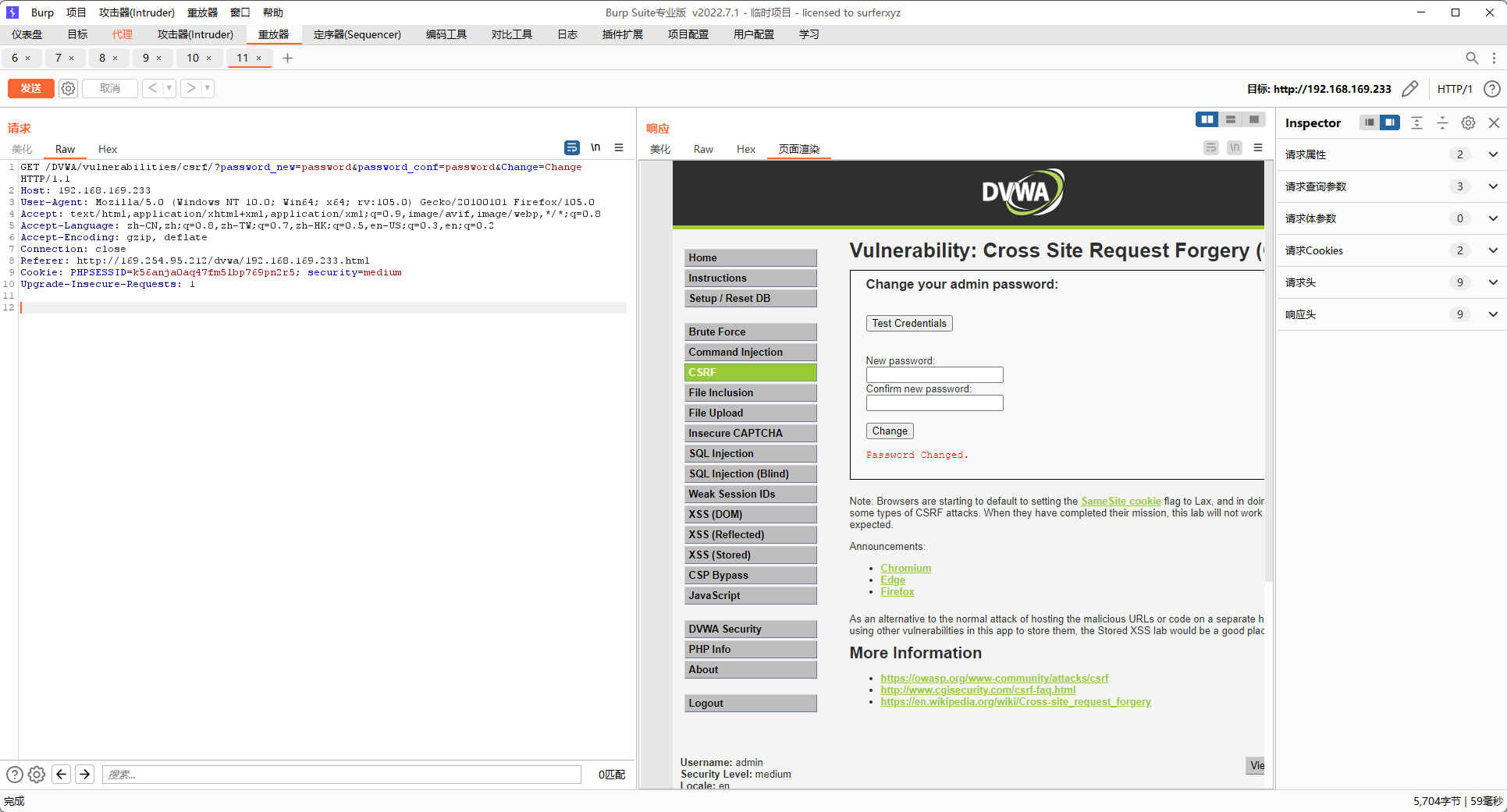Expand 请求属性 section
Viewport: 1507px width, 812px height.
click(x=1392, y=154)
